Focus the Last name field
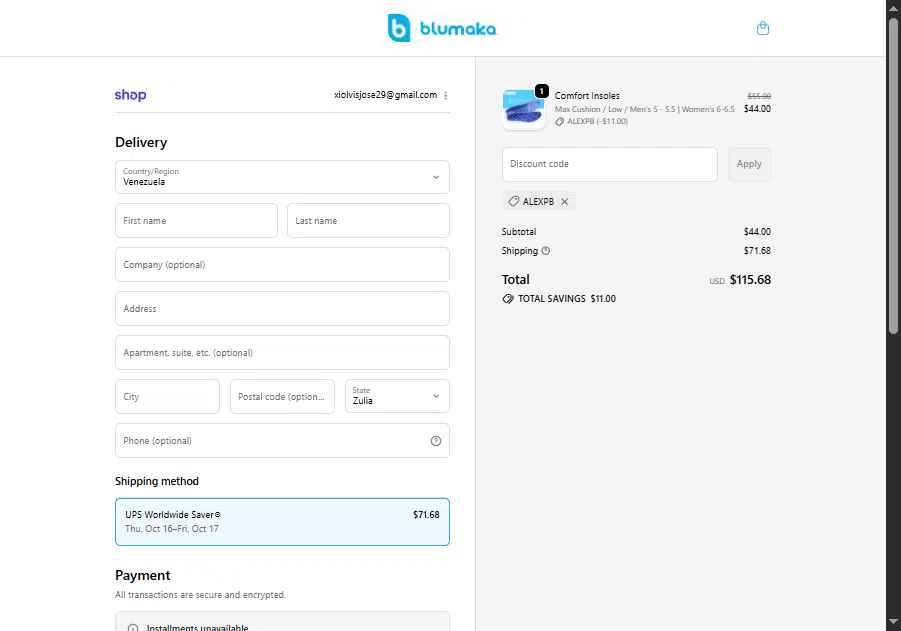 coord(368,221)
